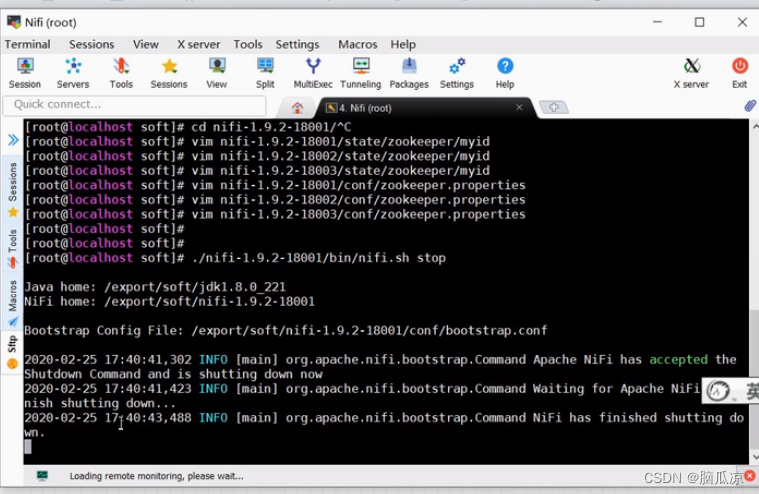Minimize the Nifi (root) window
The width and height of the screenshot is (759, 494).
(x=657, y=22)
